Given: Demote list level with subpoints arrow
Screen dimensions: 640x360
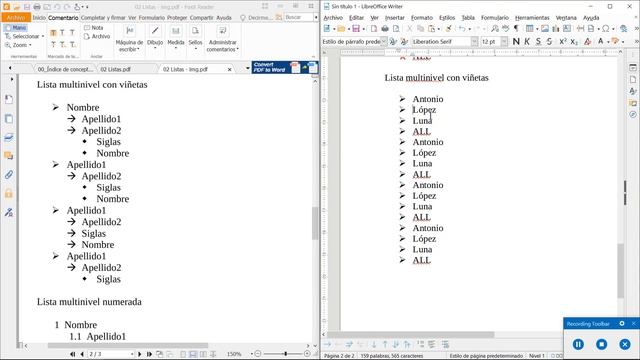Looking at the screenshot, I should pos(349,344).
